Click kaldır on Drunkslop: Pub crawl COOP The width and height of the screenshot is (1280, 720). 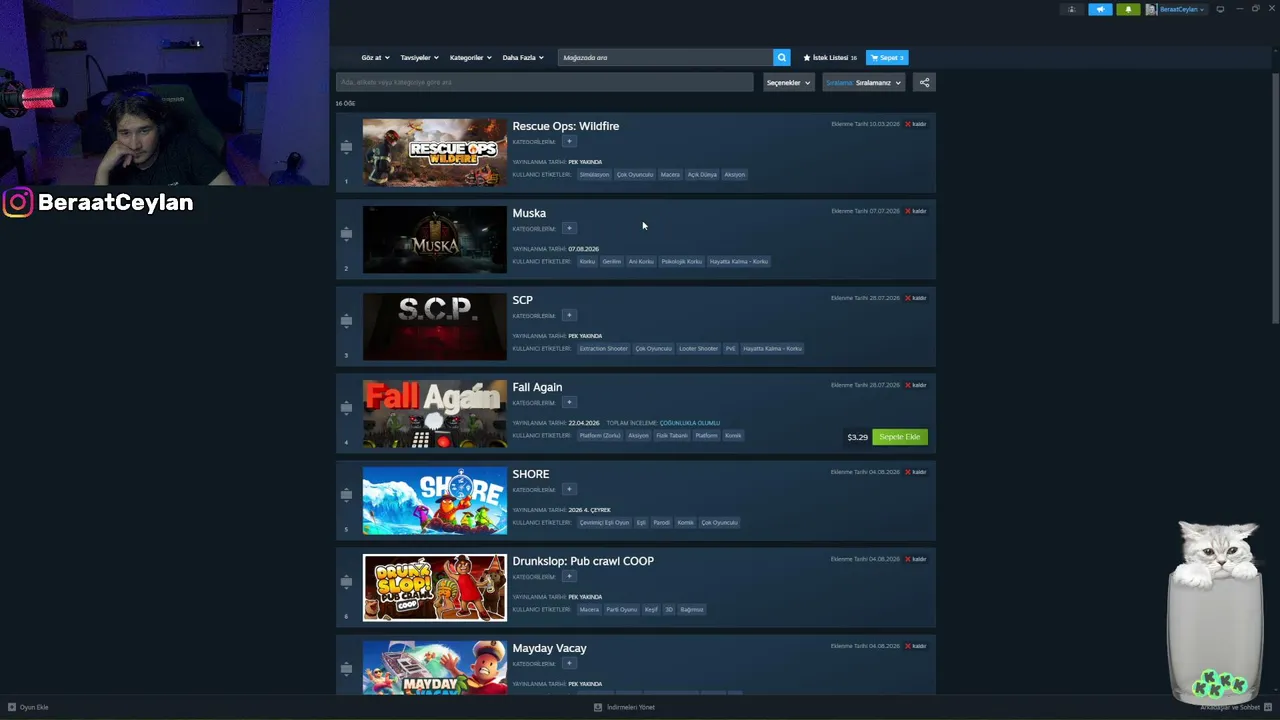click(915, 559)
